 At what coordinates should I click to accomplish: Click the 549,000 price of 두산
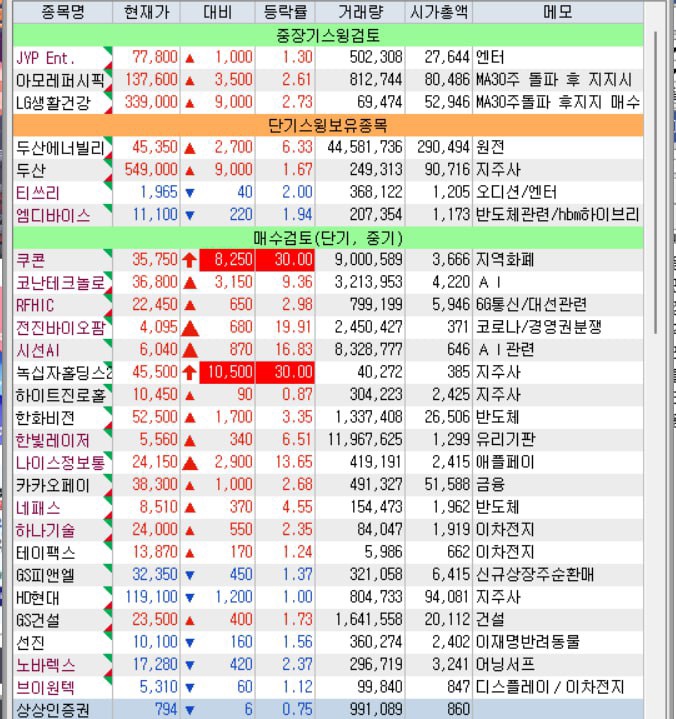151,169
